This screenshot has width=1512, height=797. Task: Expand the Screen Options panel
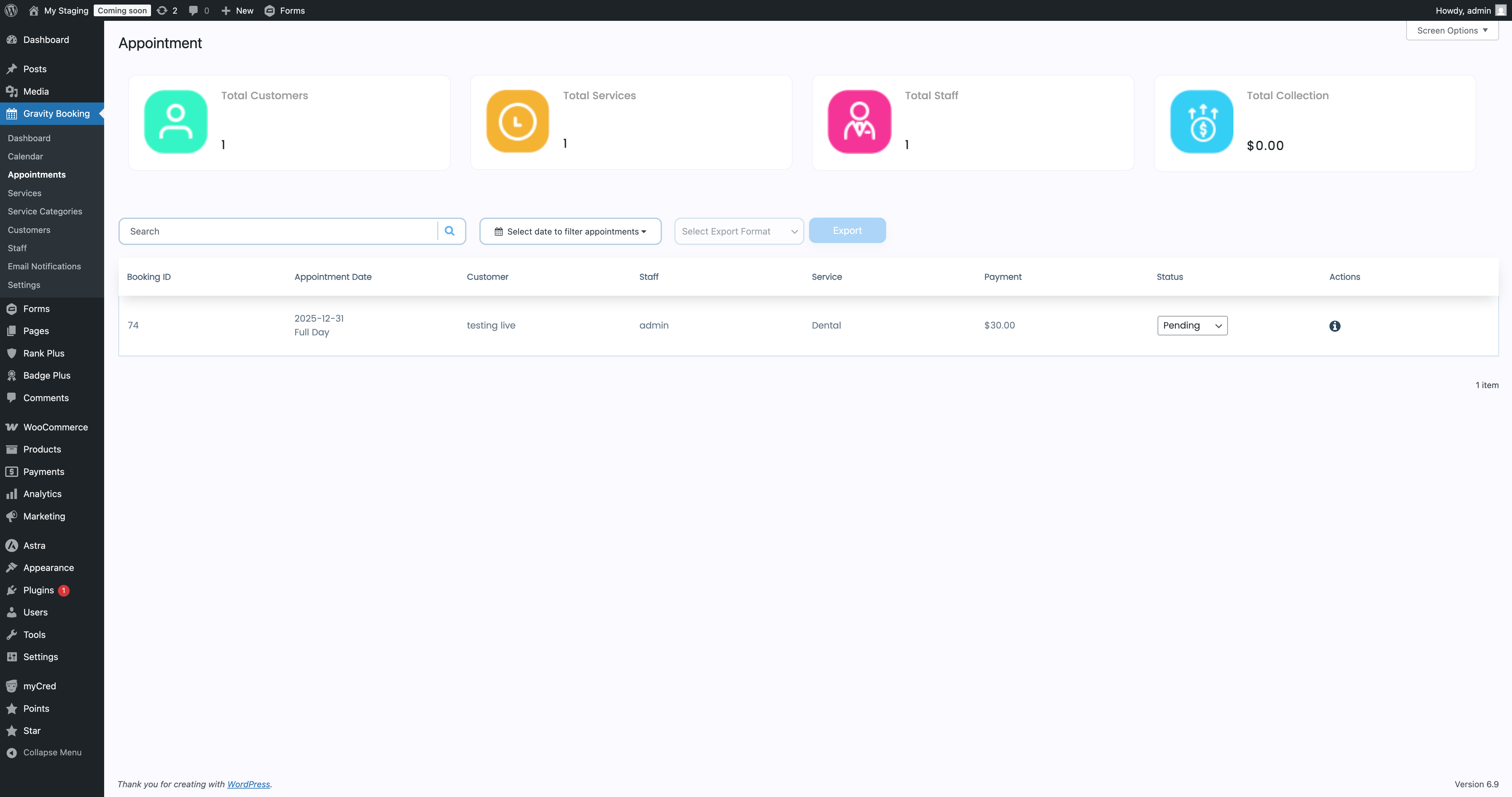click(1451, 31)
